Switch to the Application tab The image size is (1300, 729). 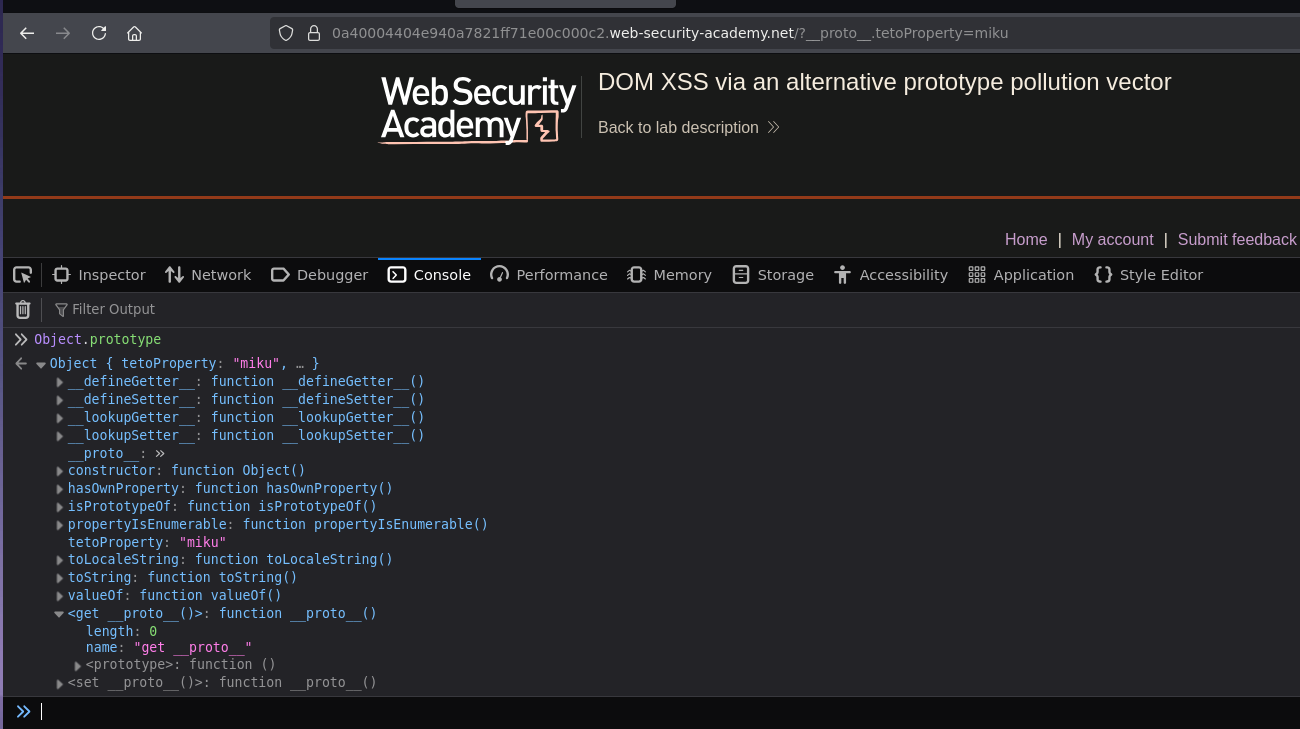coord(1021,275)
